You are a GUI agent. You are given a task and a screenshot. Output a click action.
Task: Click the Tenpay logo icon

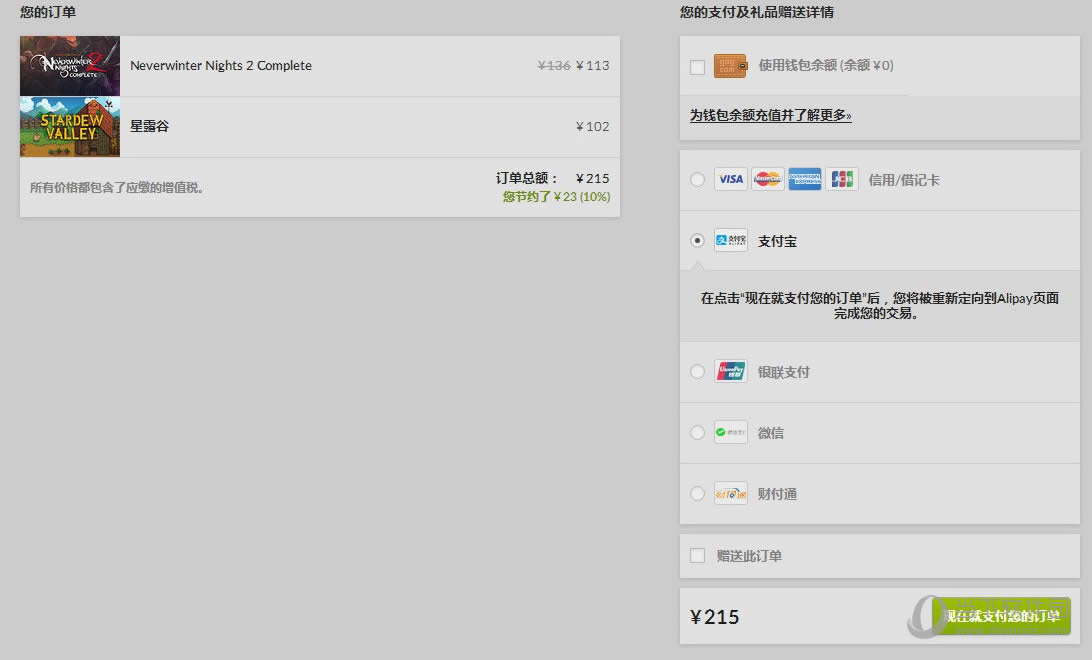(731, 493)
